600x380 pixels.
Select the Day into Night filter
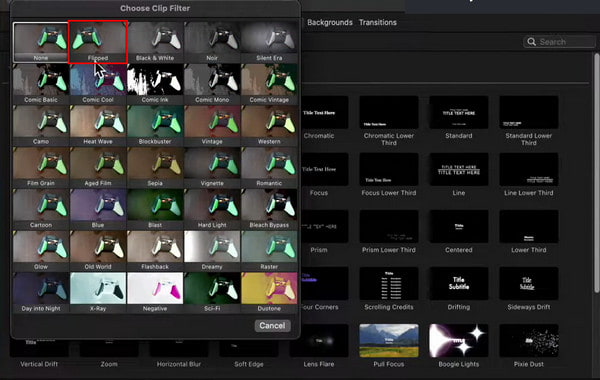click(x=41, y=292)
